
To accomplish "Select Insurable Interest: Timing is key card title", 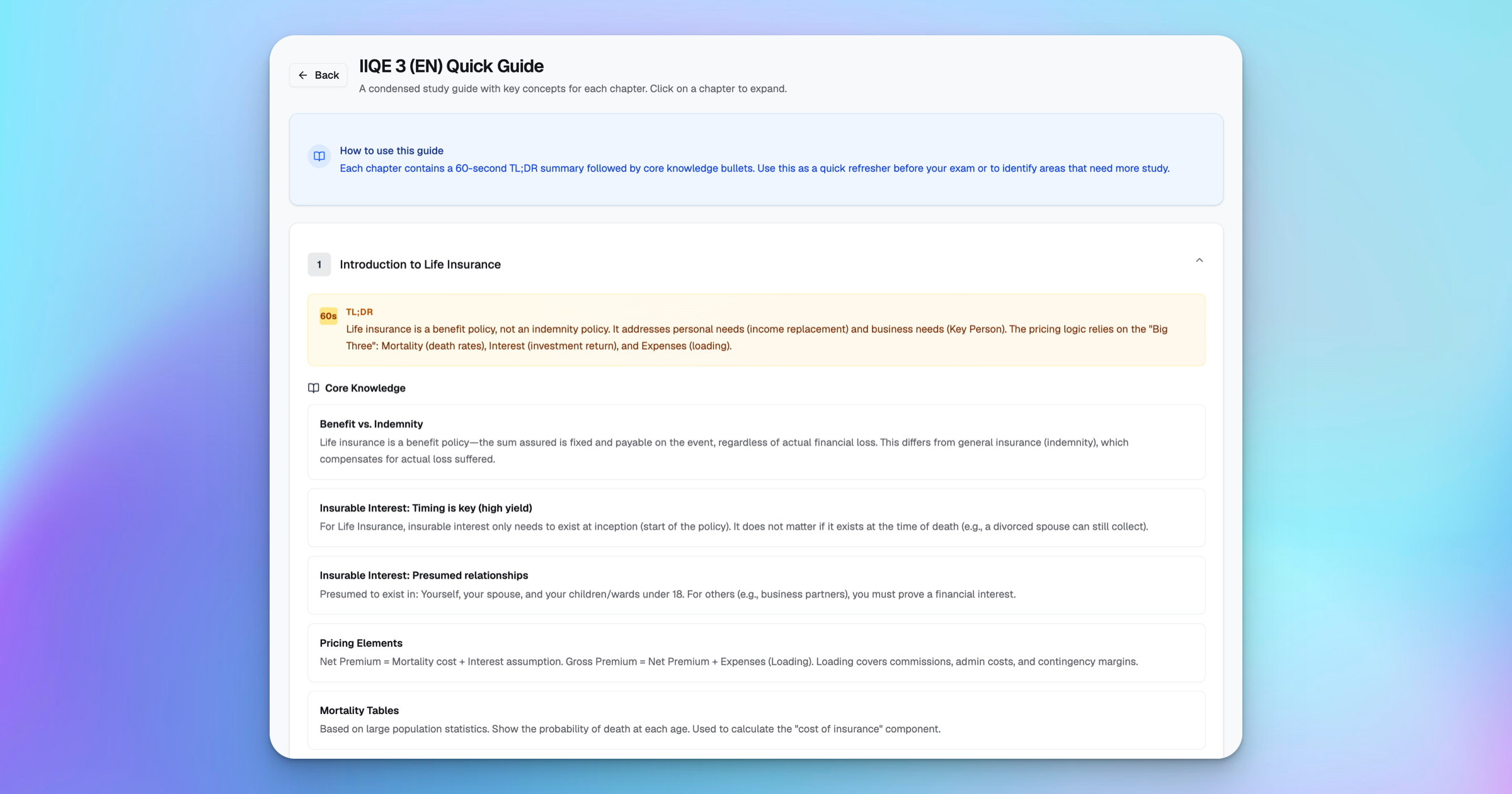I will [426, 508].
